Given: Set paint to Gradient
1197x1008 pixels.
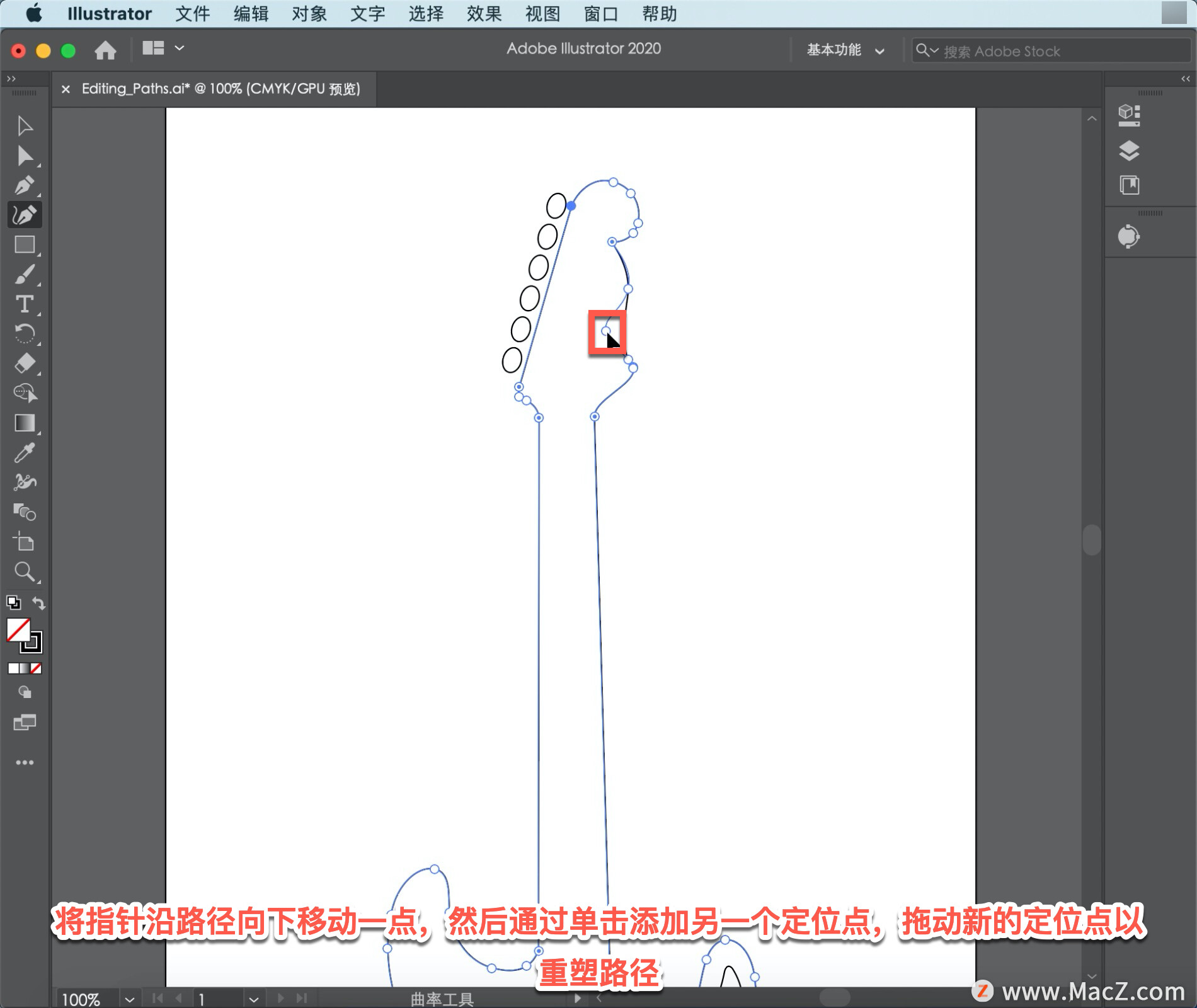Looking at the screenshot, I should (25, 668).
